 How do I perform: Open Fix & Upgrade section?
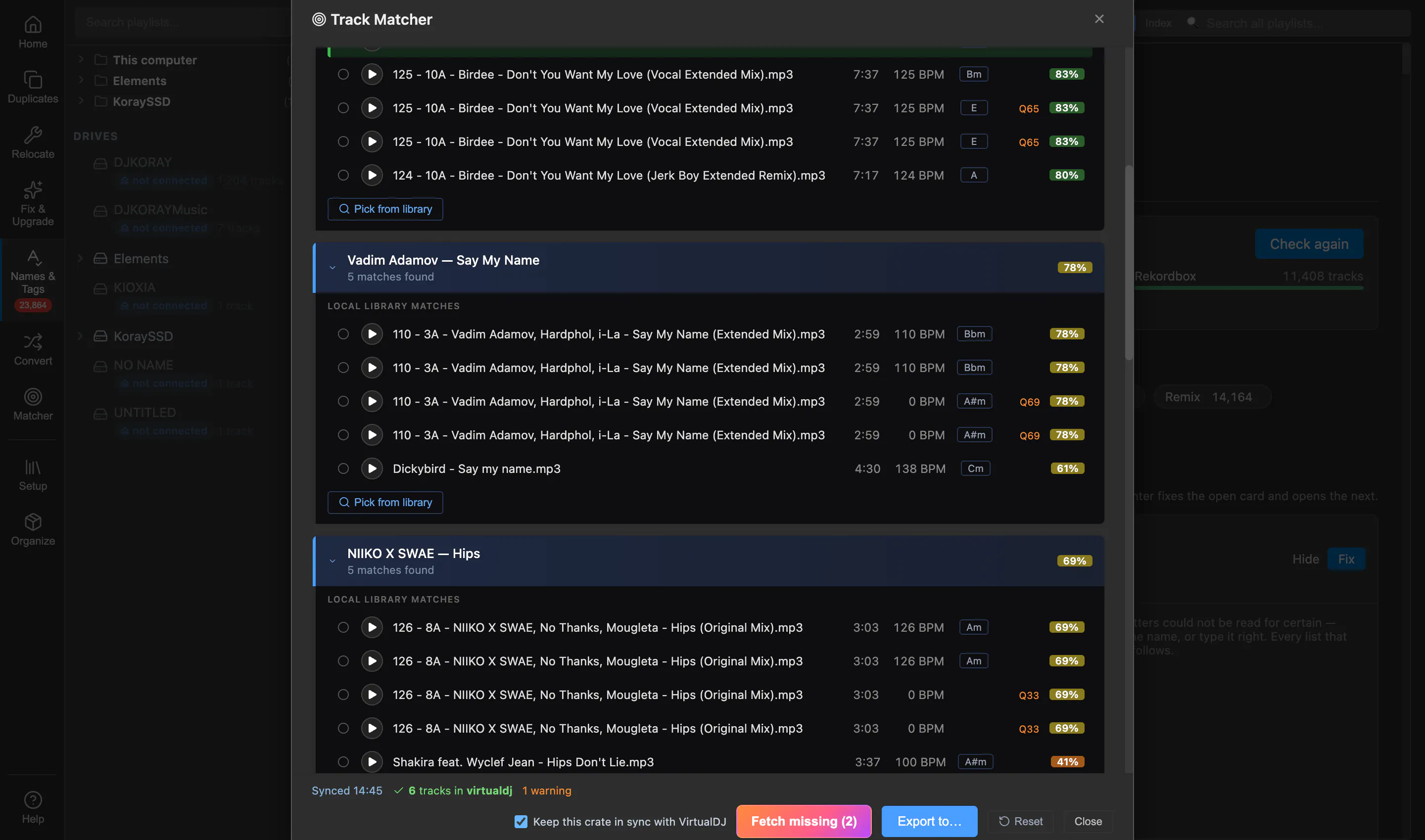[x=33, y=204]
